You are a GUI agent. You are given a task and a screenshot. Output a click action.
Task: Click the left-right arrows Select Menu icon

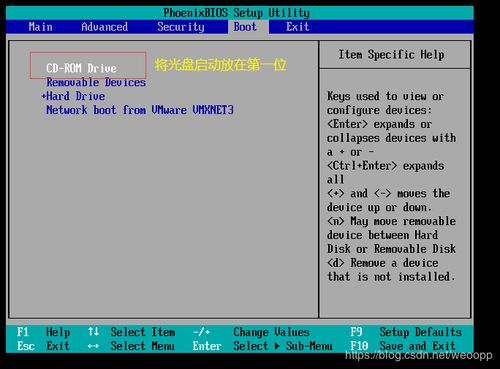(93, 346)
